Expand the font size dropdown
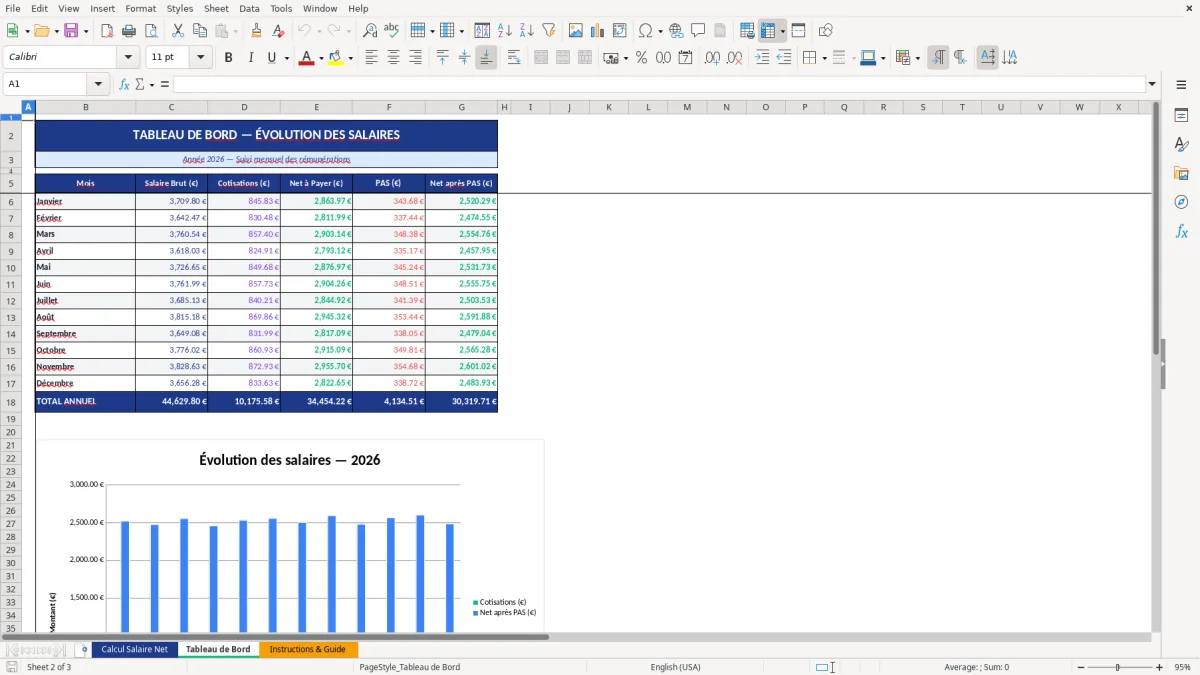Viewport: 1200px width, 675px height. 201,58
